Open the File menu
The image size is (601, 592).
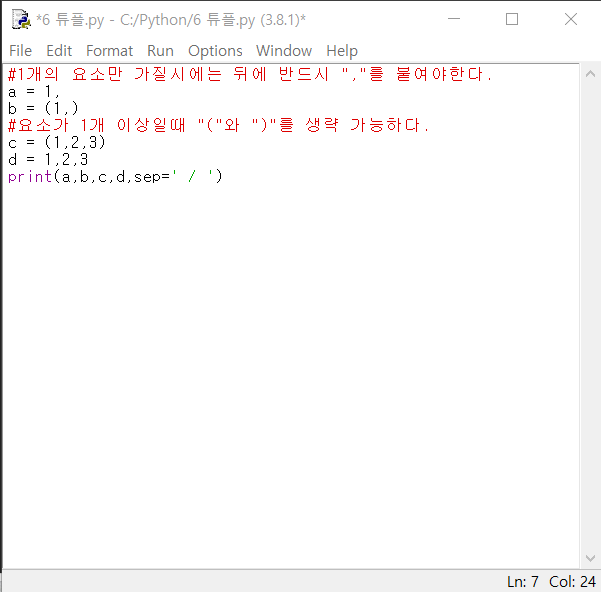20,51
